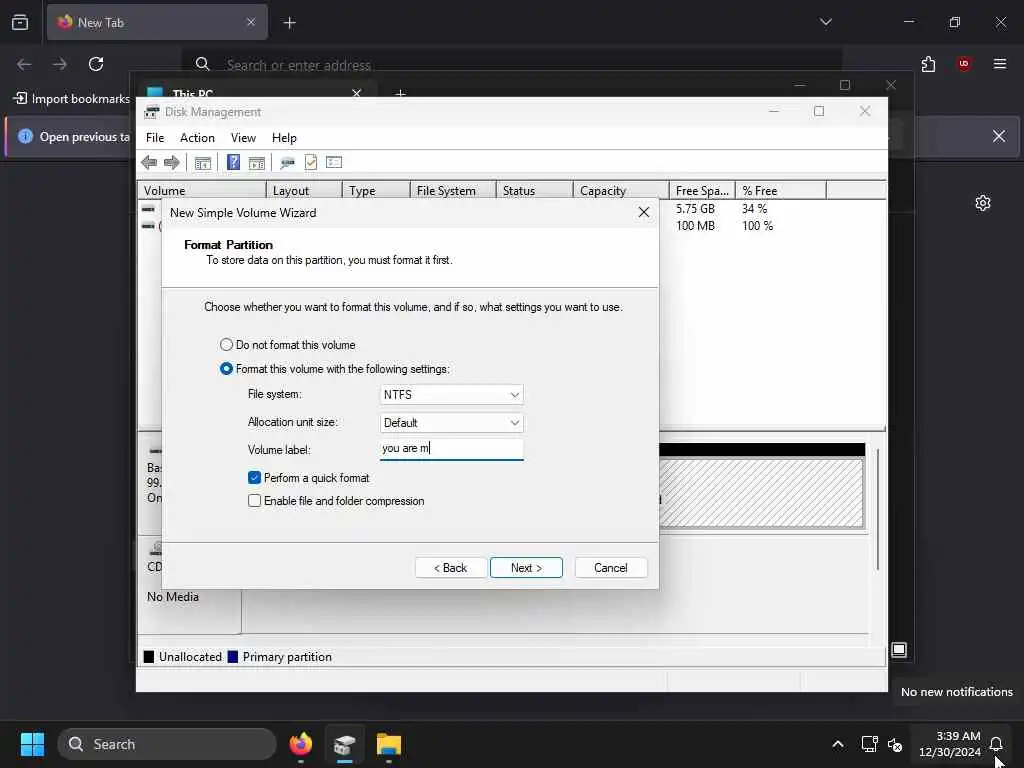Click the 100 MB free space cell
Viewport: 1024px width, 768px height.
(x=695, y=226)
